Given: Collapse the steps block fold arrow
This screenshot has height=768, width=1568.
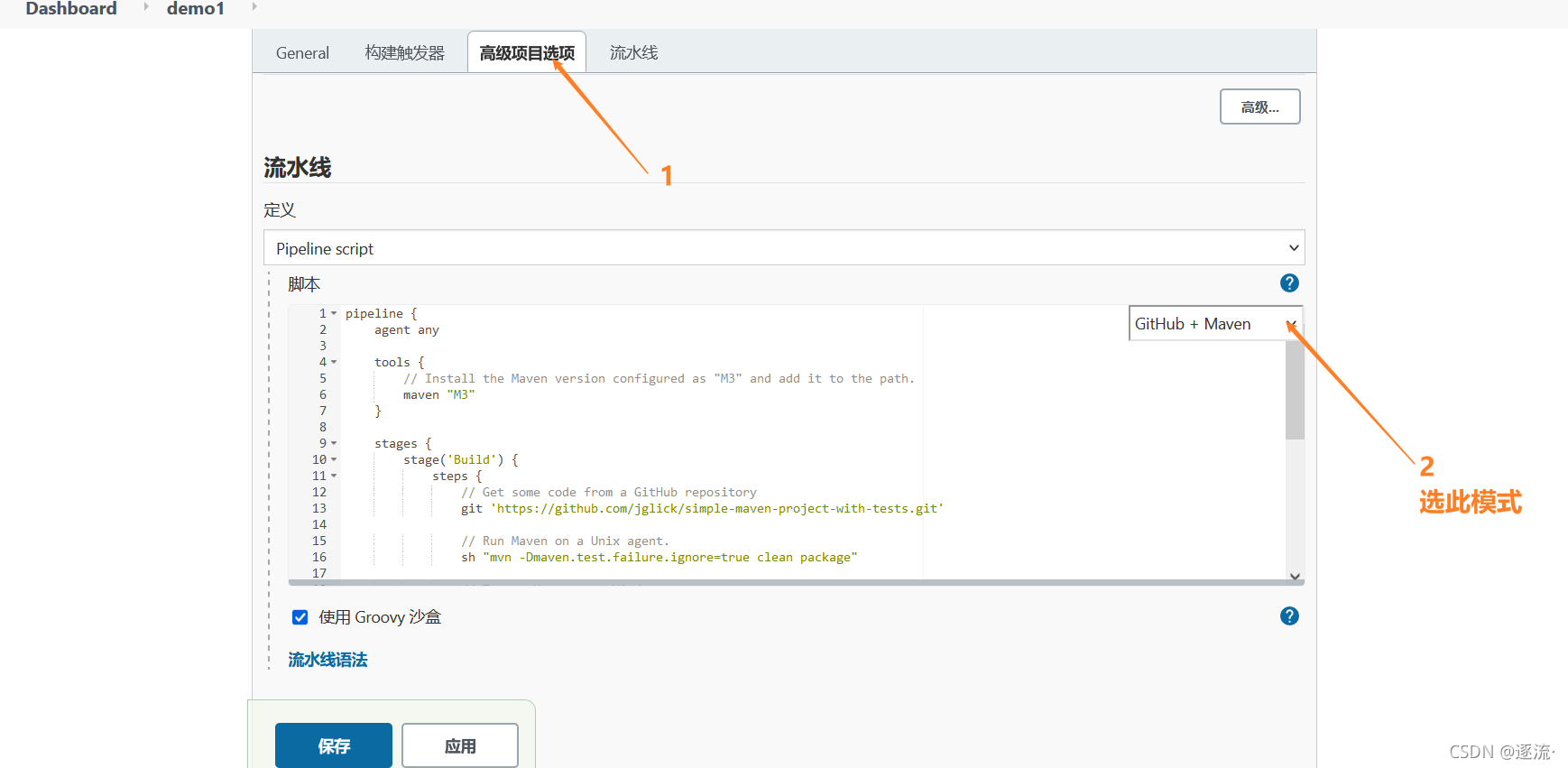Looking at the screenshot, I should pos(334,477).
